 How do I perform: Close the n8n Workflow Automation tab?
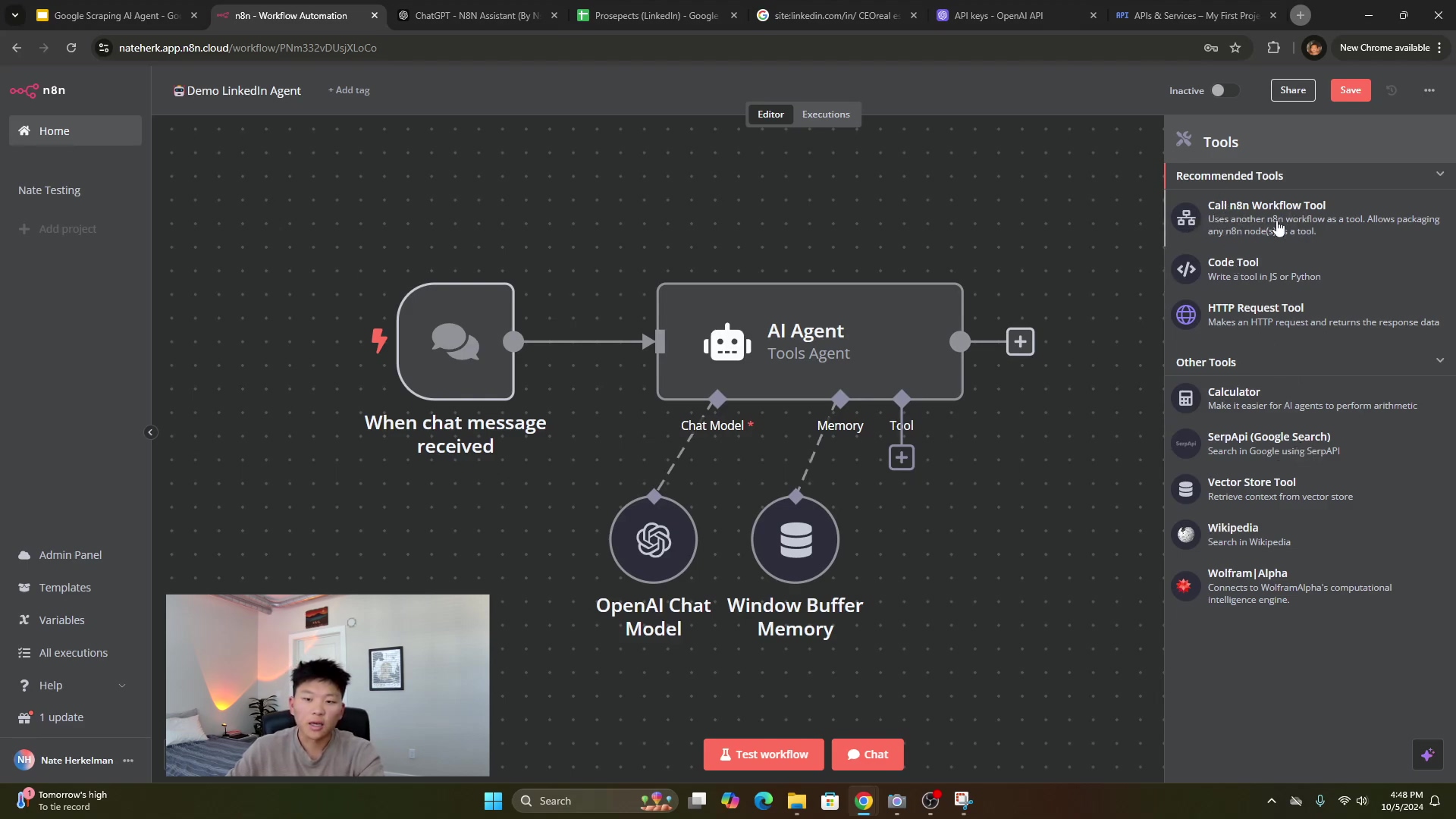point(375,15)
